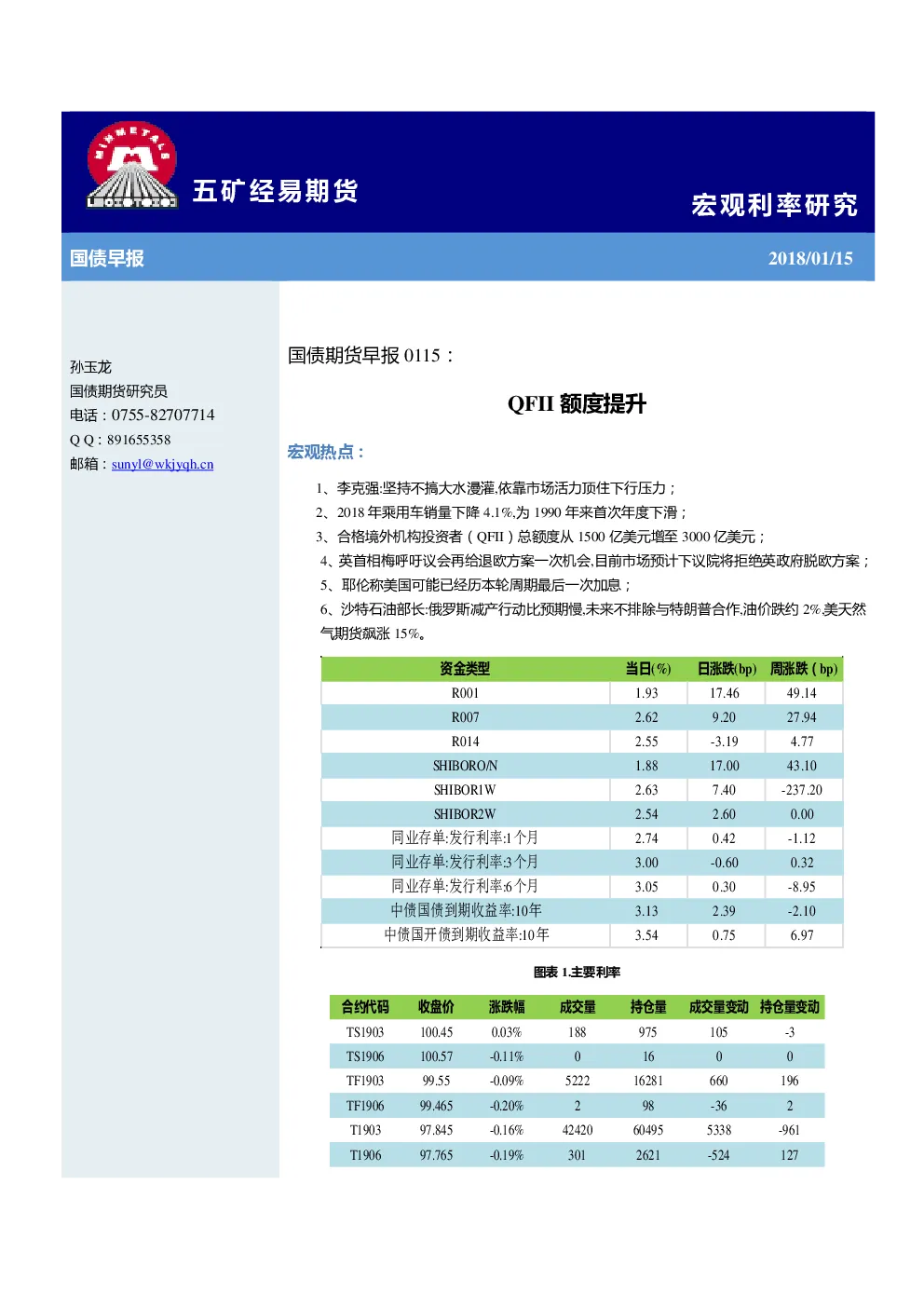Select the author name 孙玉龙

90,367
